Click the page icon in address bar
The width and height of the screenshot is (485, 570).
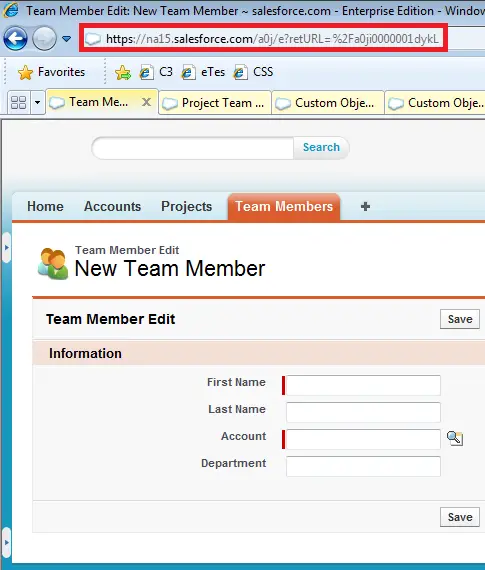click(93, 39)
